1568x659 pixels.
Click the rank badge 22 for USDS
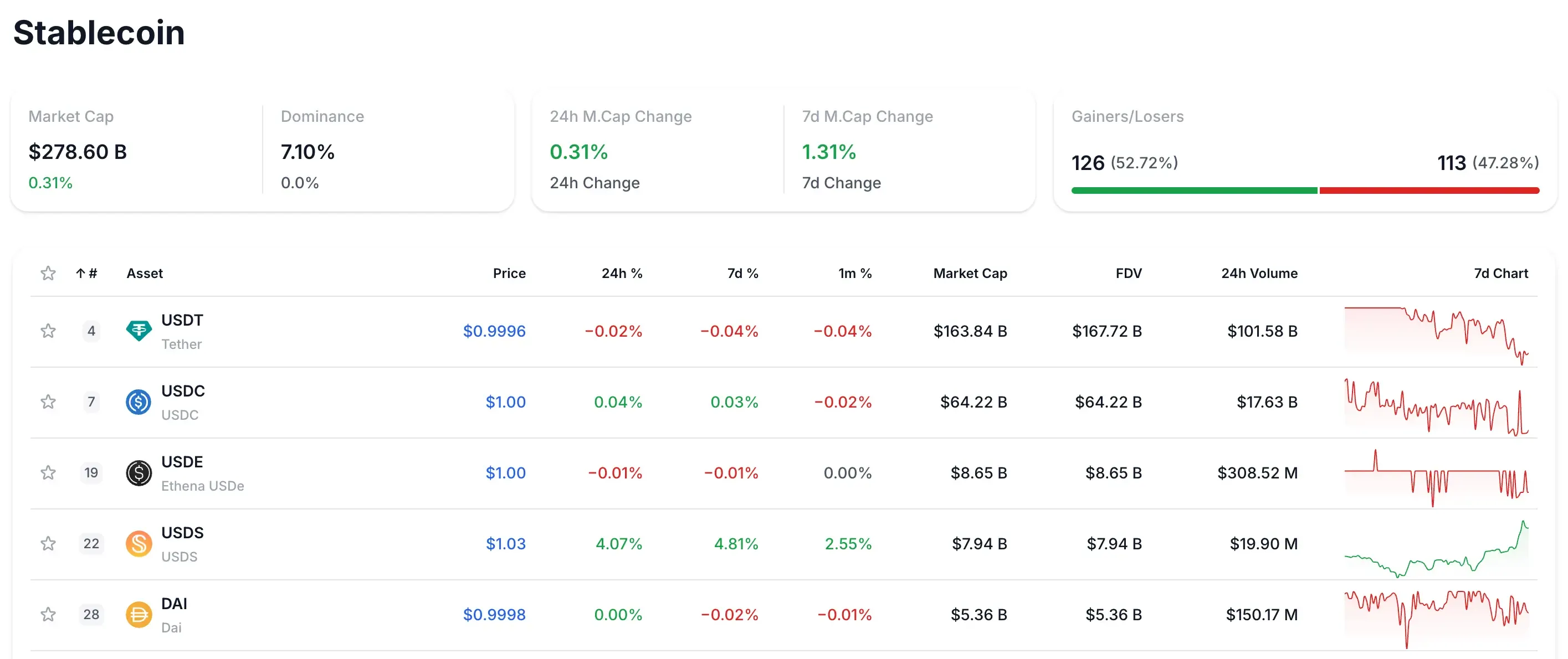91,543
